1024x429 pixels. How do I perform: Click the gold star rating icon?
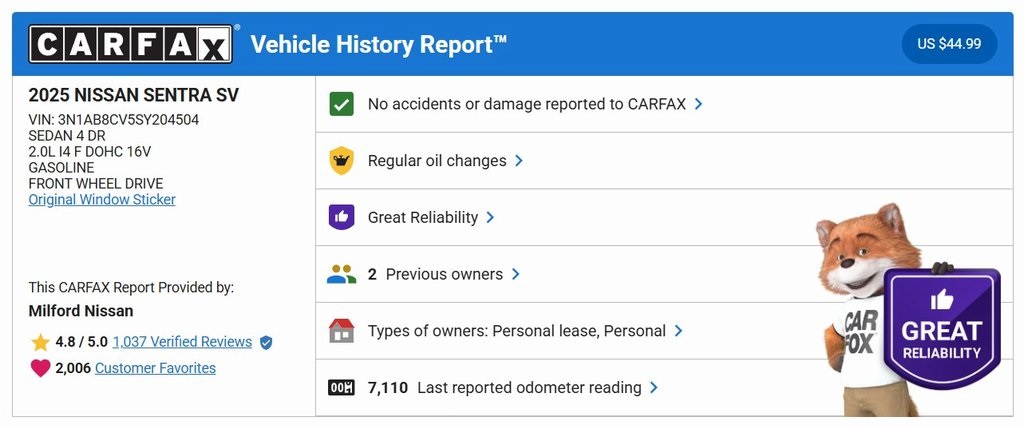(40, 342)
